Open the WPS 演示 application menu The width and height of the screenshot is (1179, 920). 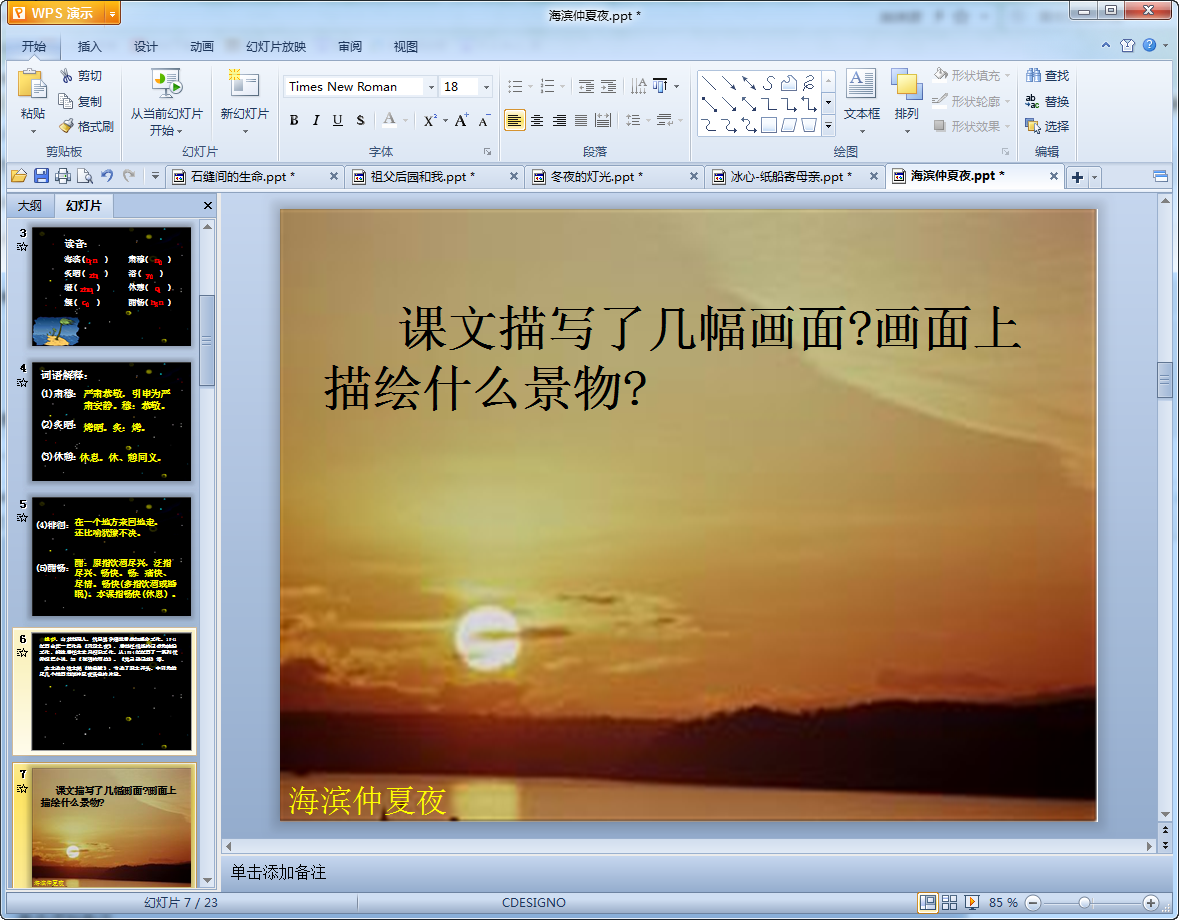(63, 13)
